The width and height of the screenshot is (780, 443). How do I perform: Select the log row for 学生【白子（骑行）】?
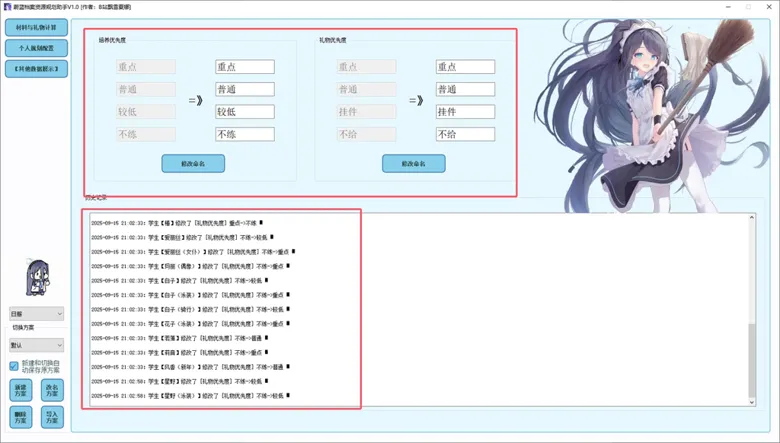tap(191, 310)
